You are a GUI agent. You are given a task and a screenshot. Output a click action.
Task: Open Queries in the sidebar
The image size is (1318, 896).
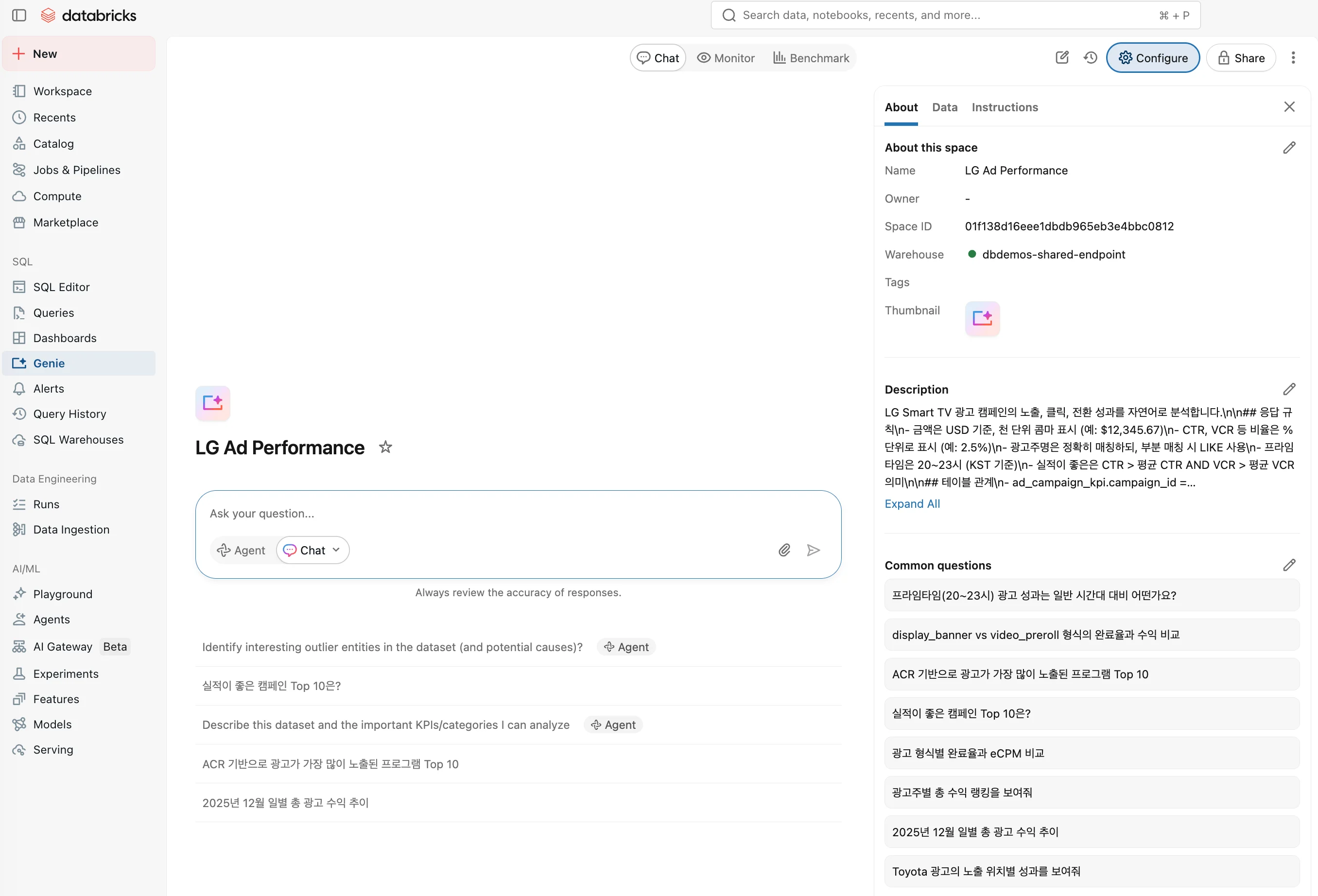pos(79,313)
